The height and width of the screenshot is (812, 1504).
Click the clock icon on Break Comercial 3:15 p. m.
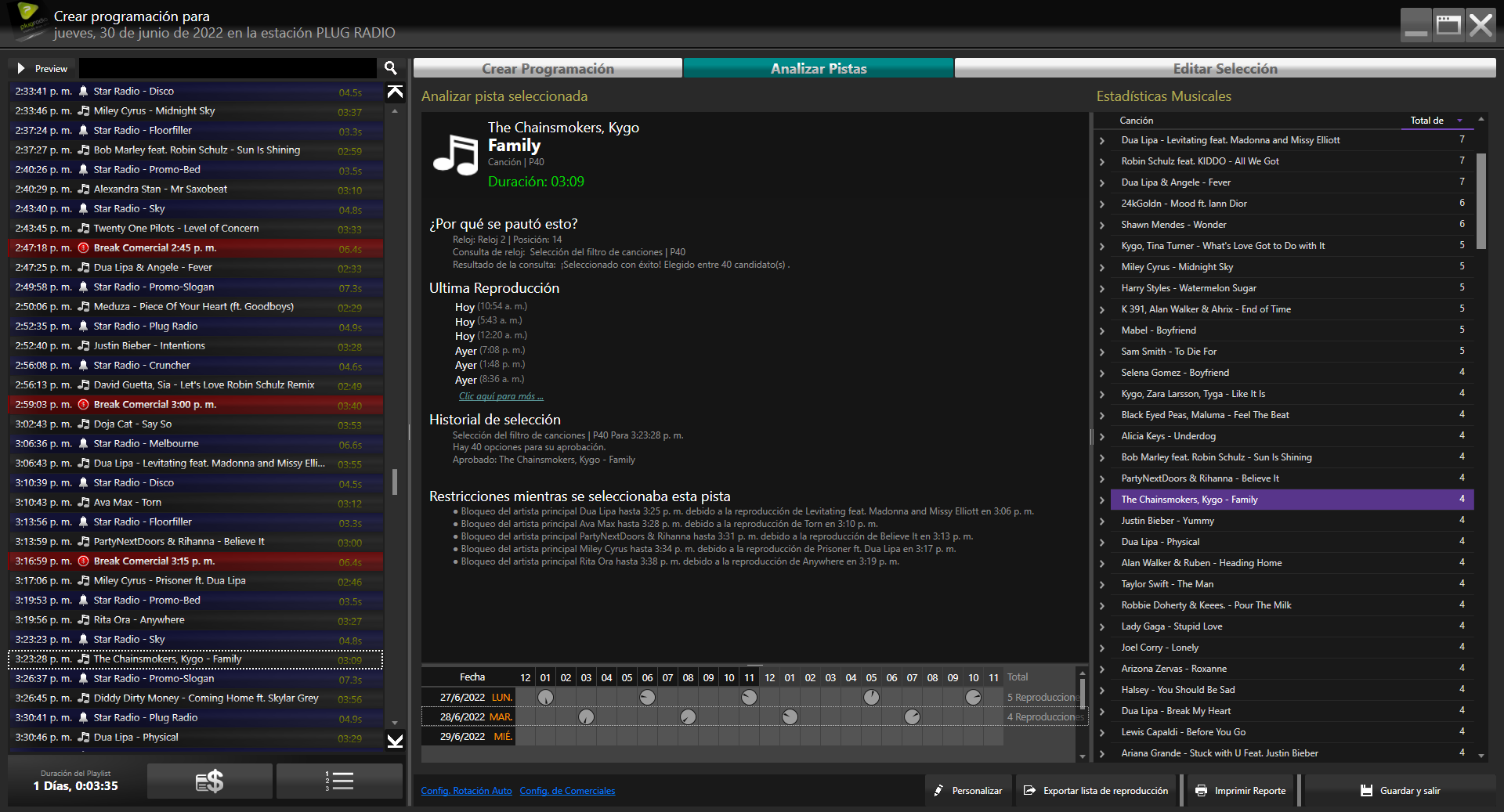click(x=83, y=561)
